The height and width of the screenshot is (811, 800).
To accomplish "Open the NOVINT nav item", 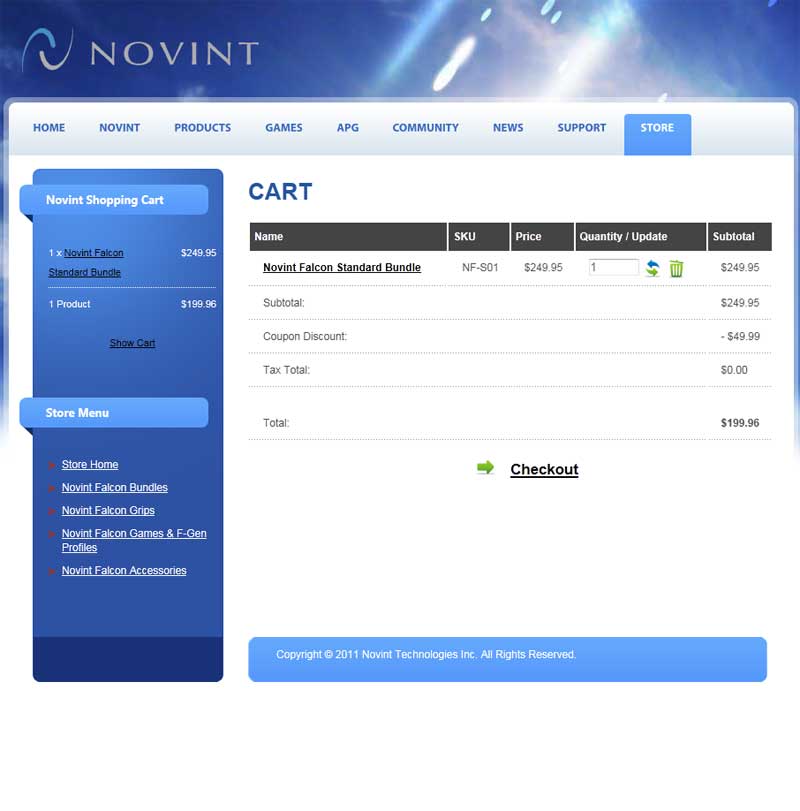I will click(x=119, y=128).
